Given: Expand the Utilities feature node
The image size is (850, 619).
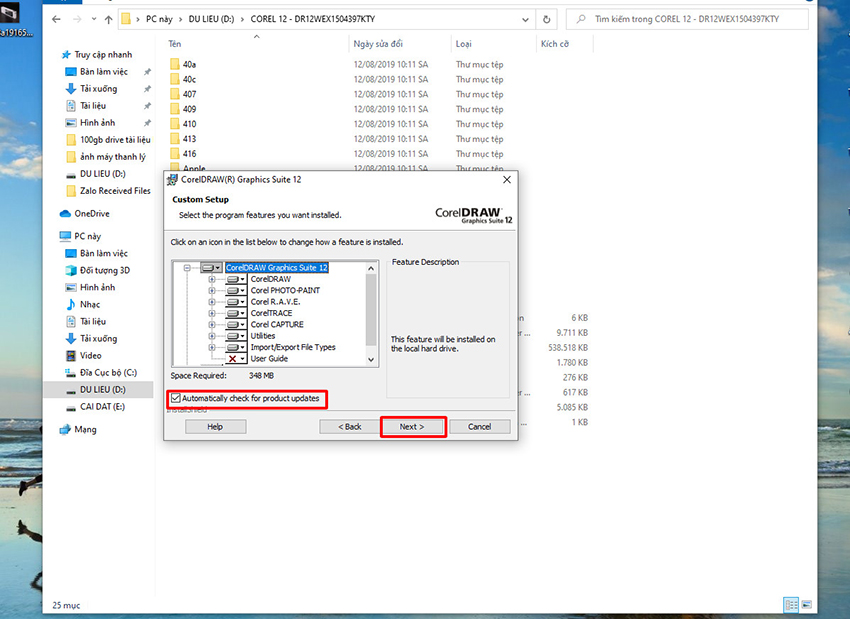Looking at the screenshot, I should (212, 336).
